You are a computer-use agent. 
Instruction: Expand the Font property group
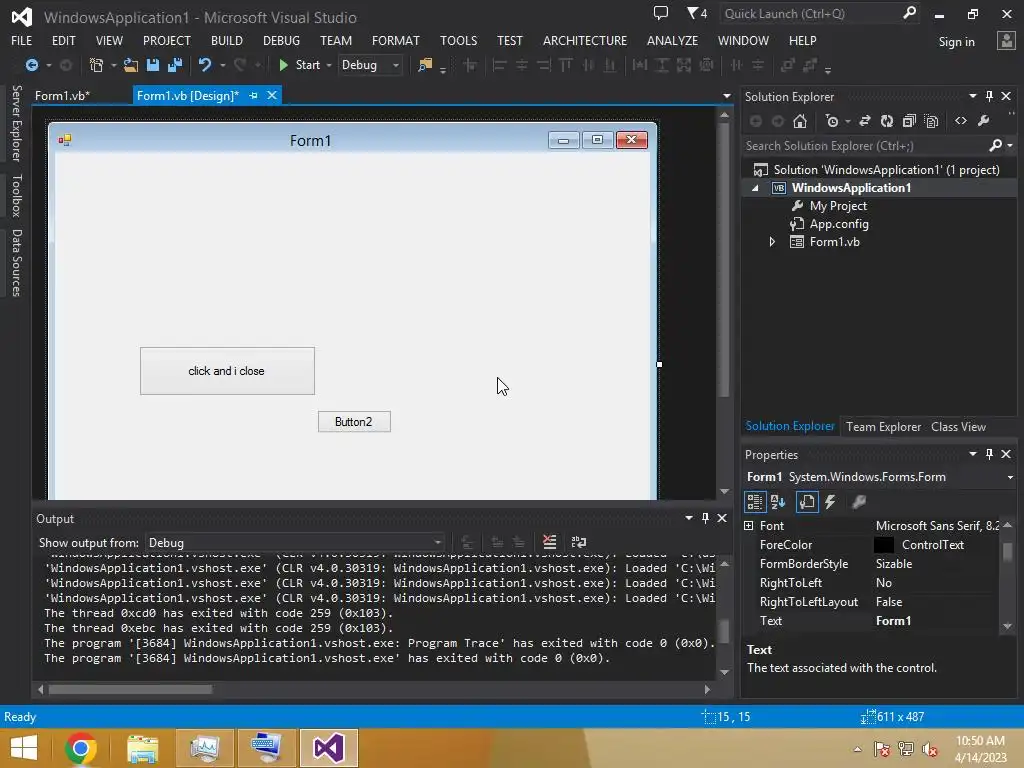pyautogui.click(x=749, y=526)
